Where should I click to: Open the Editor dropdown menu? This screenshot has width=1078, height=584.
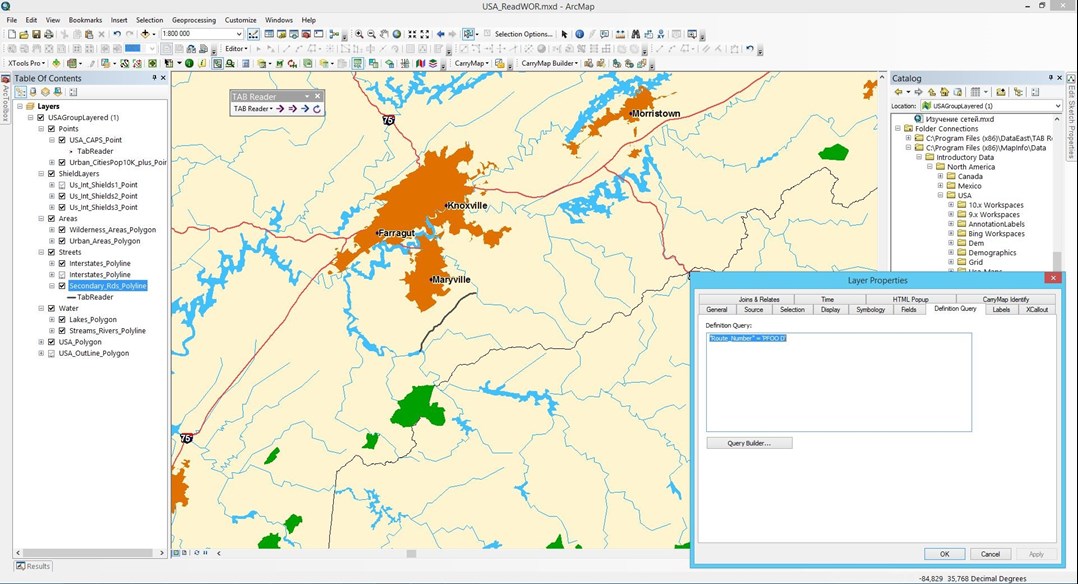236,49
